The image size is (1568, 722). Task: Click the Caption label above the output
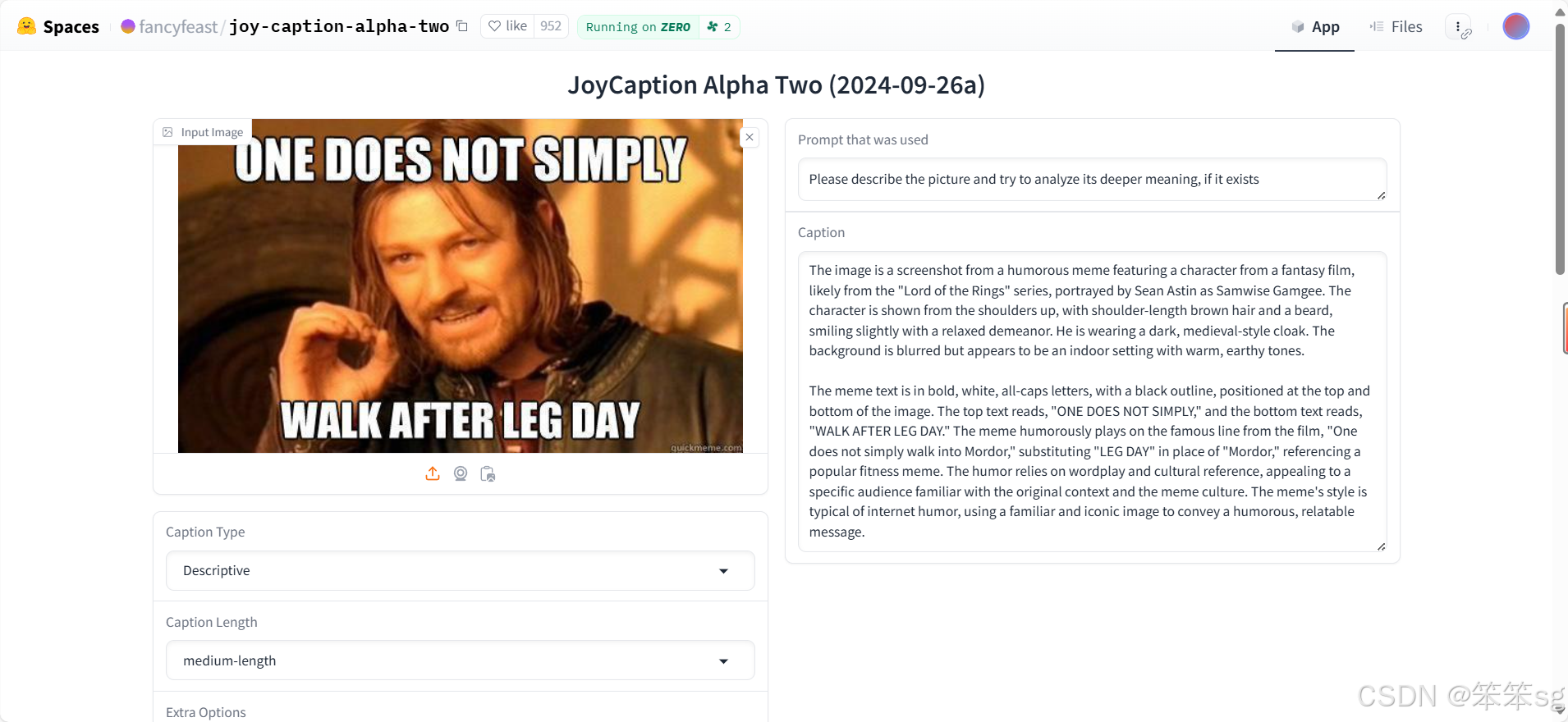[x=821, y=232]
